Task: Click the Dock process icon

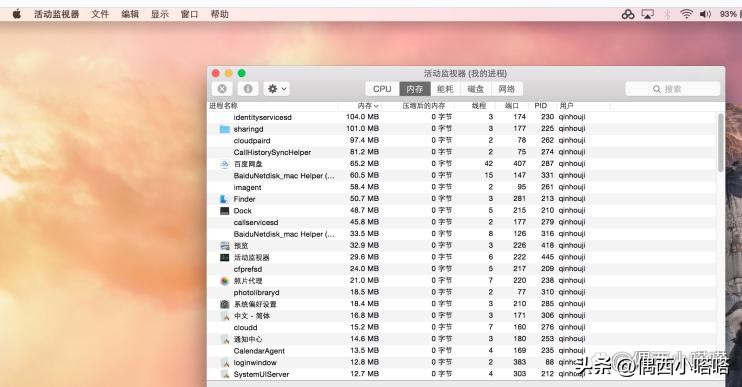Action: tap(225, 211)
